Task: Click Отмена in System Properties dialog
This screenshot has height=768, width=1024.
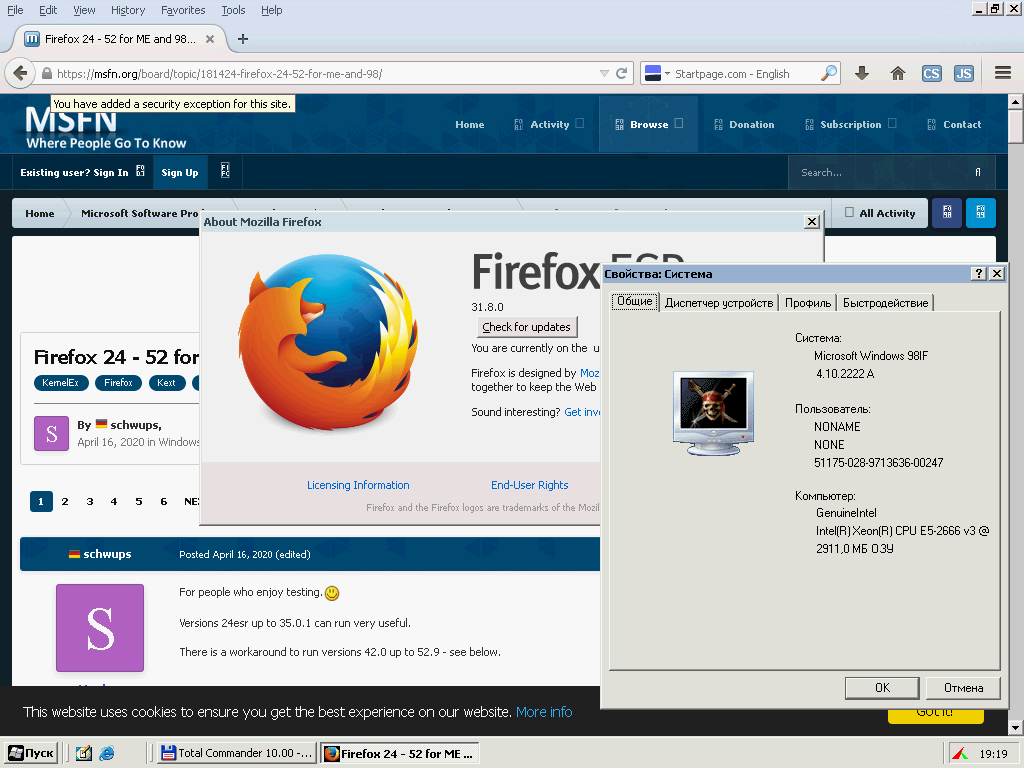Action: (963, 687)
